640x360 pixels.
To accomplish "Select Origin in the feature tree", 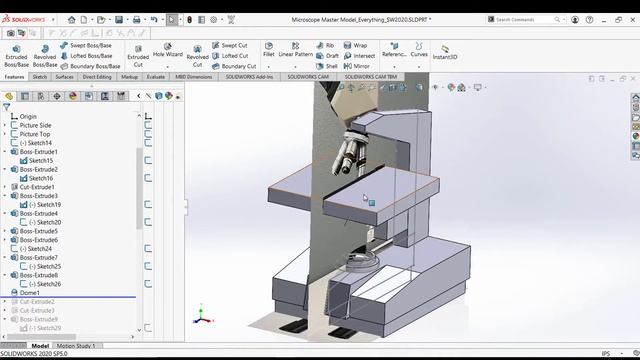I will click(x=28, y=116).
